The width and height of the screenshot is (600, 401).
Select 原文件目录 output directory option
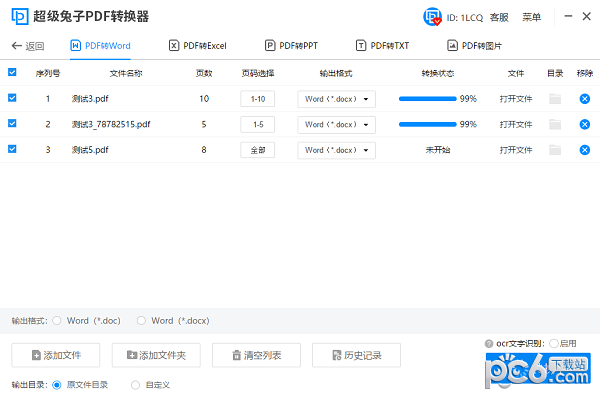point(57,385)
